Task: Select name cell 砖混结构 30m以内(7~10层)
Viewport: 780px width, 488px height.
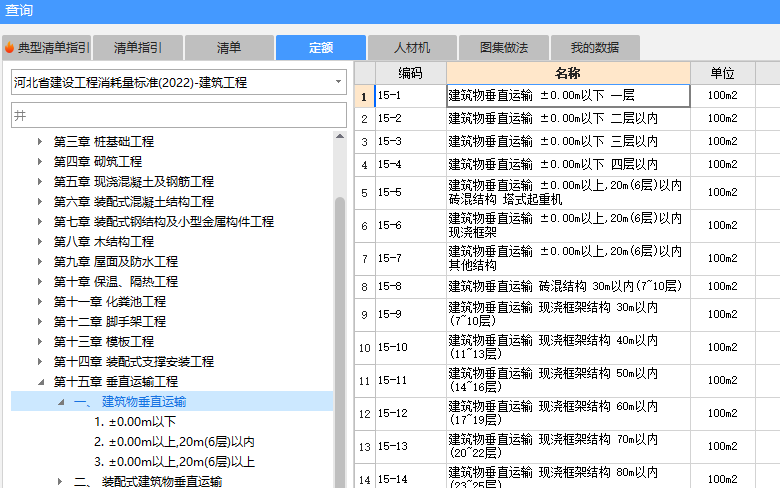Action: pos(568,287)
